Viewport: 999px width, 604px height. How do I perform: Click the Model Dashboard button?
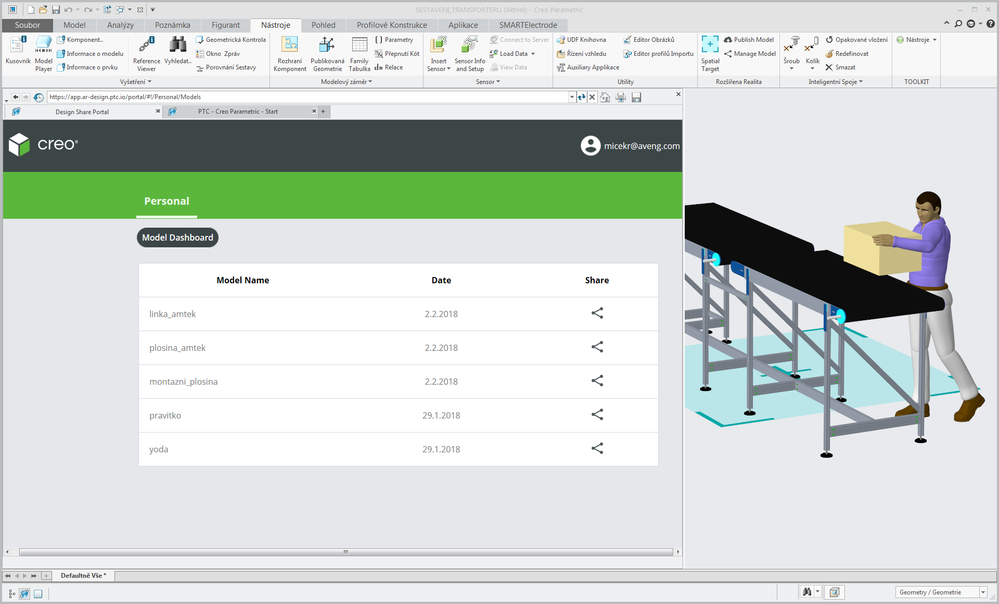click(x=176, y=238)
